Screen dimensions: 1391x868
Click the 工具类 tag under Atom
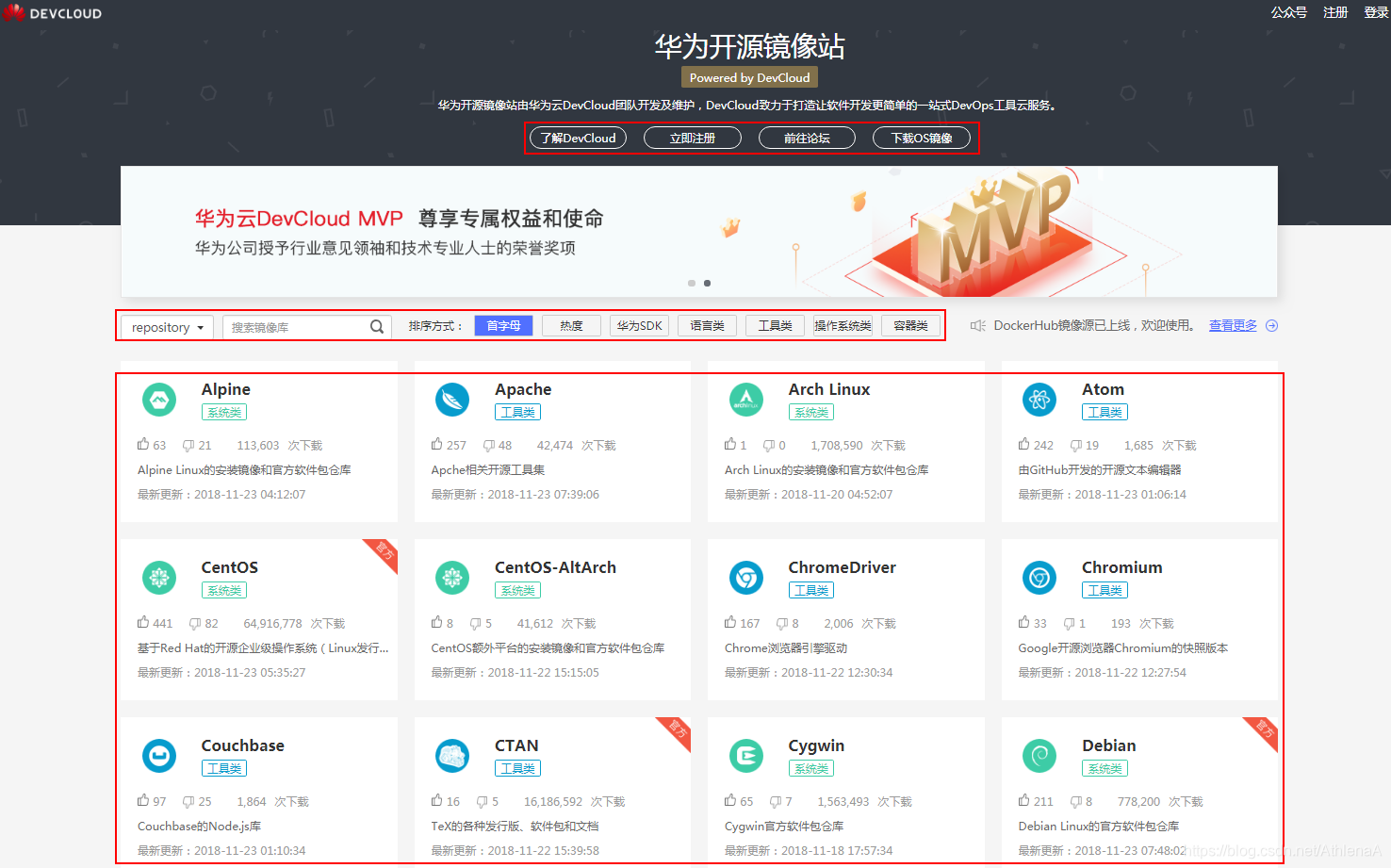tap(1105, 412)
